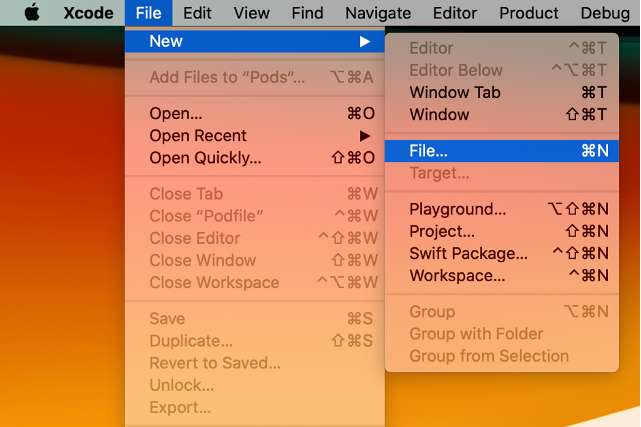This screenshot has width=641, height=427.
Task: Choose Group with Folder item
Action: [502, 334]
